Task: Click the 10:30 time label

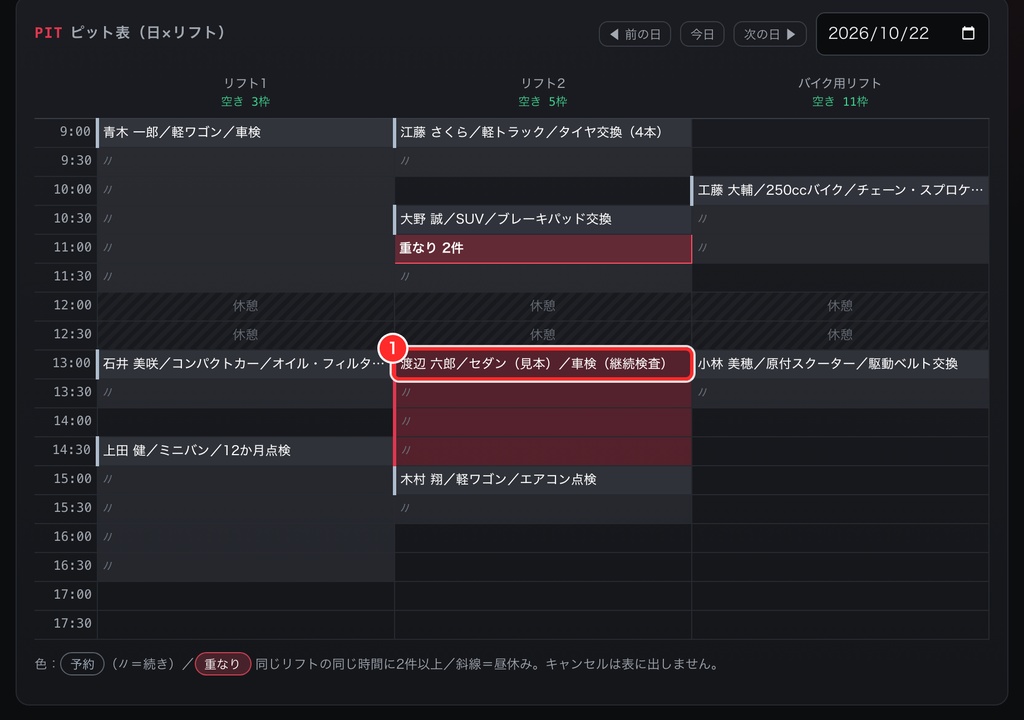Action: coord(72,218)
